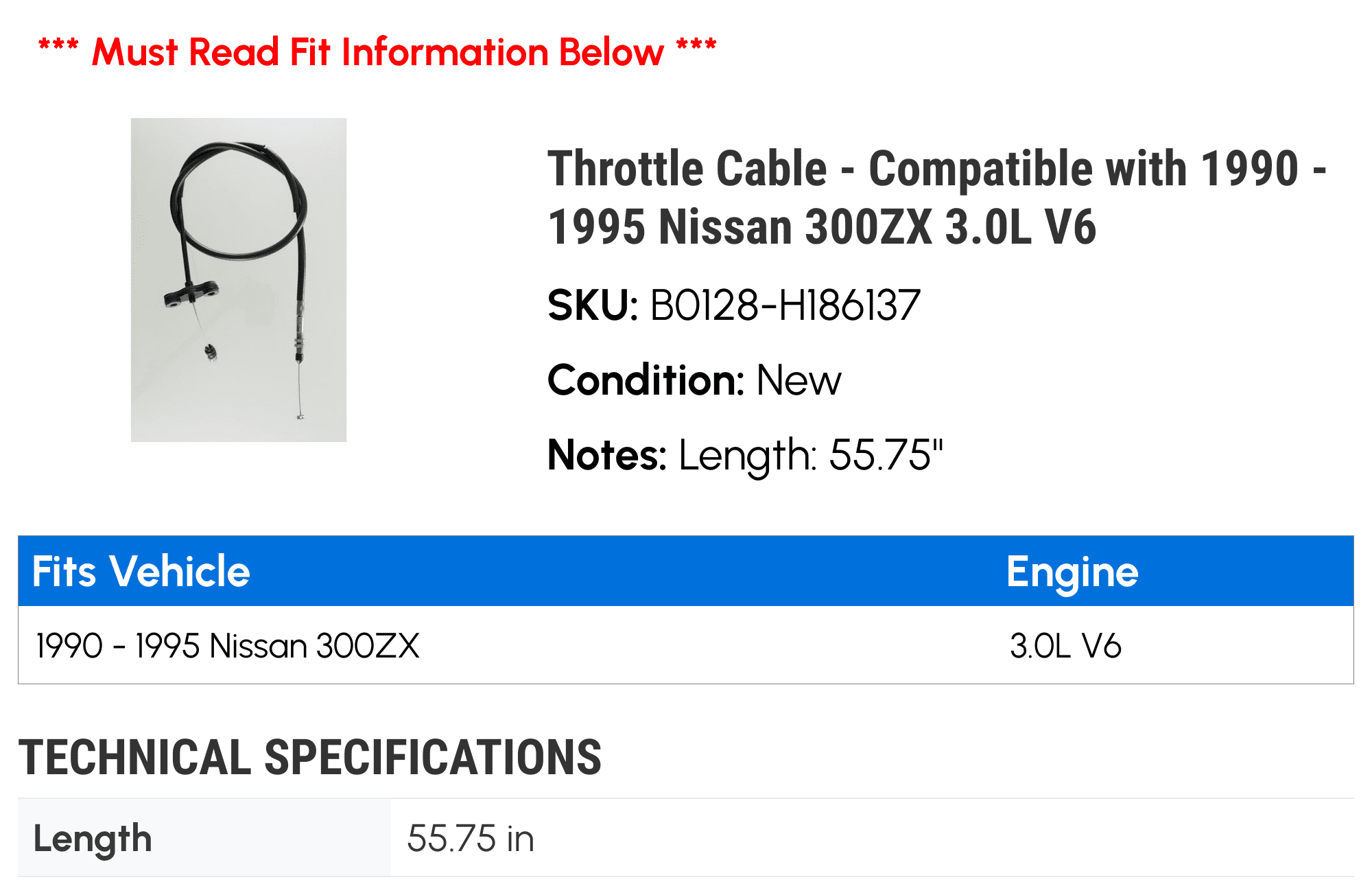This screenshot has width=1372, height=895.
Task: Click the bold 'Condition:' label
Action: tap(646, 380)
